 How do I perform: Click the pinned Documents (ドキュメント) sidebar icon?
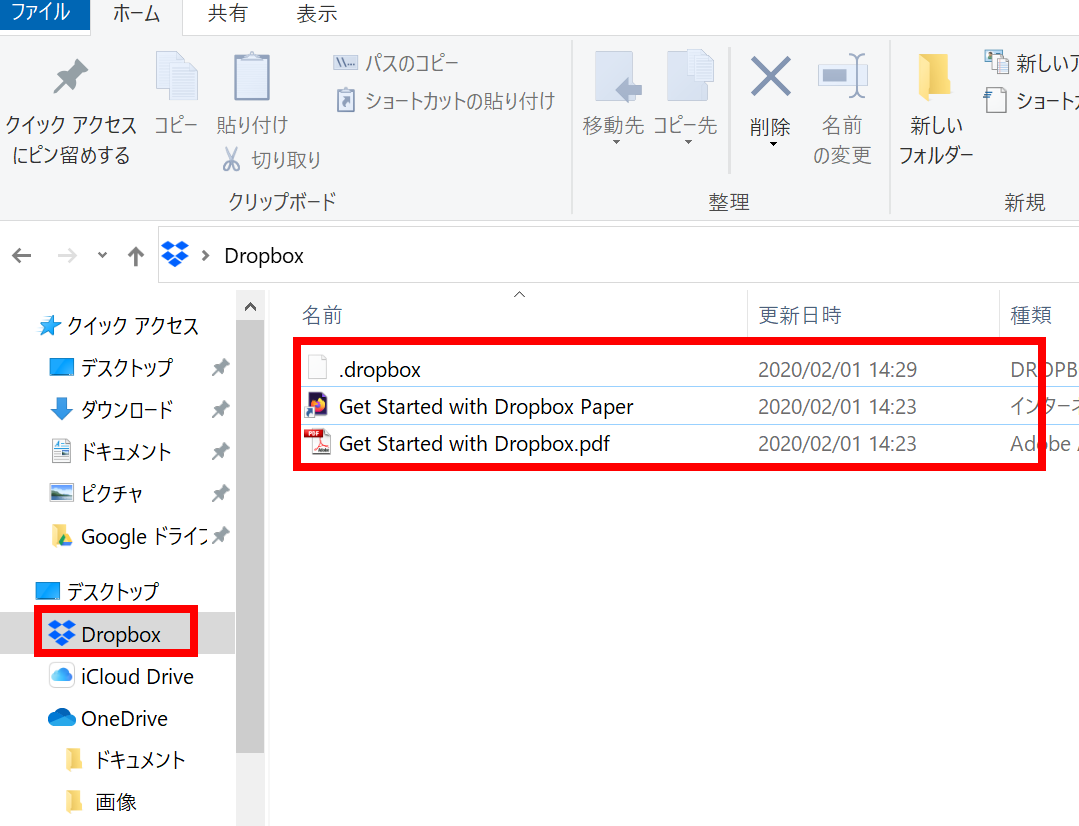coord(62,451)
